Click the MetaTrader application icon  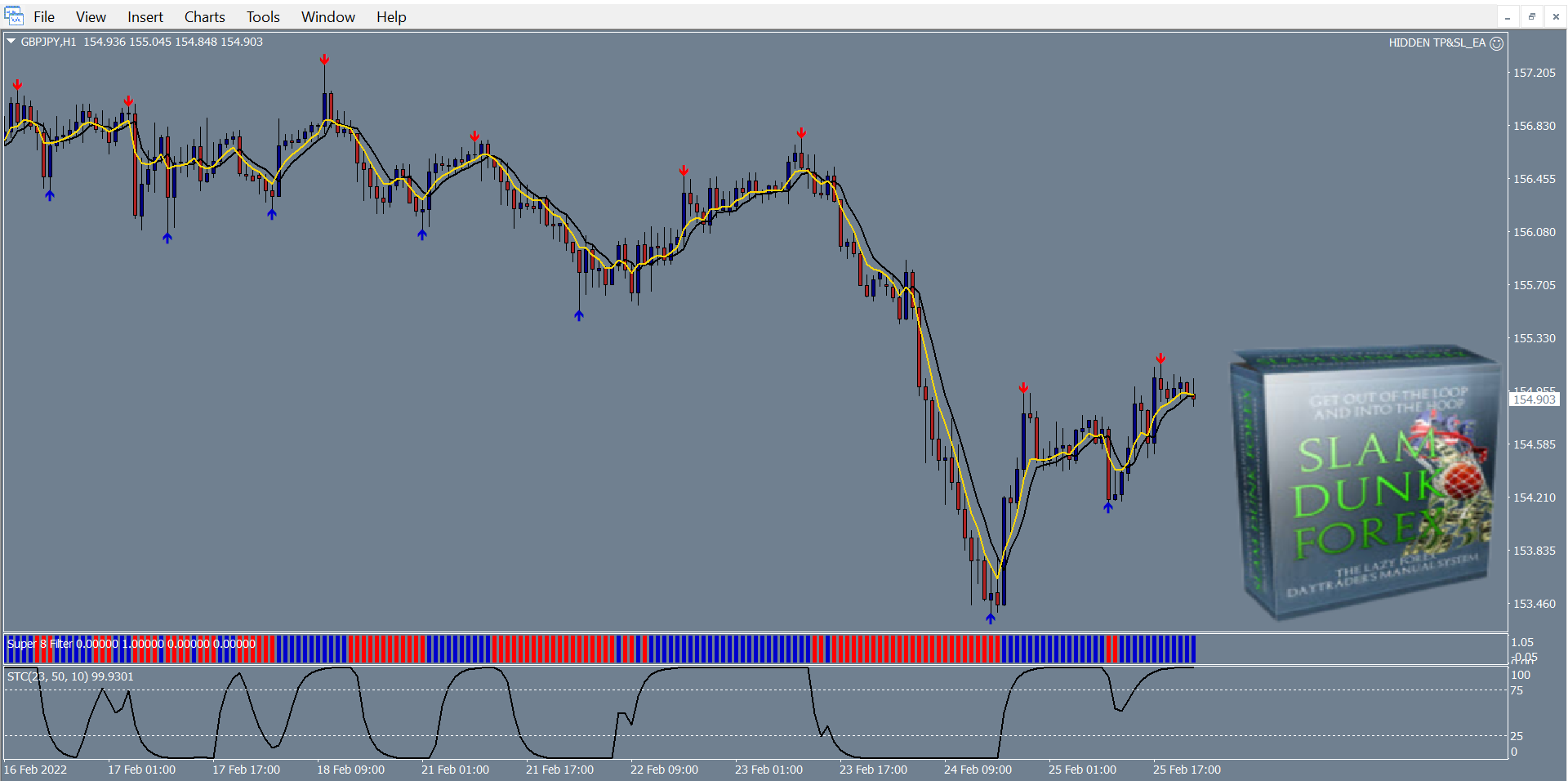tap(14, 16)
